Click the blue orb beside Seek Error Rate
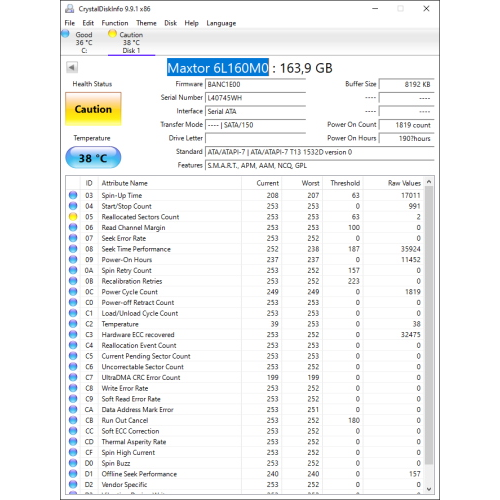500x500 pixels. tap(73, 238)
